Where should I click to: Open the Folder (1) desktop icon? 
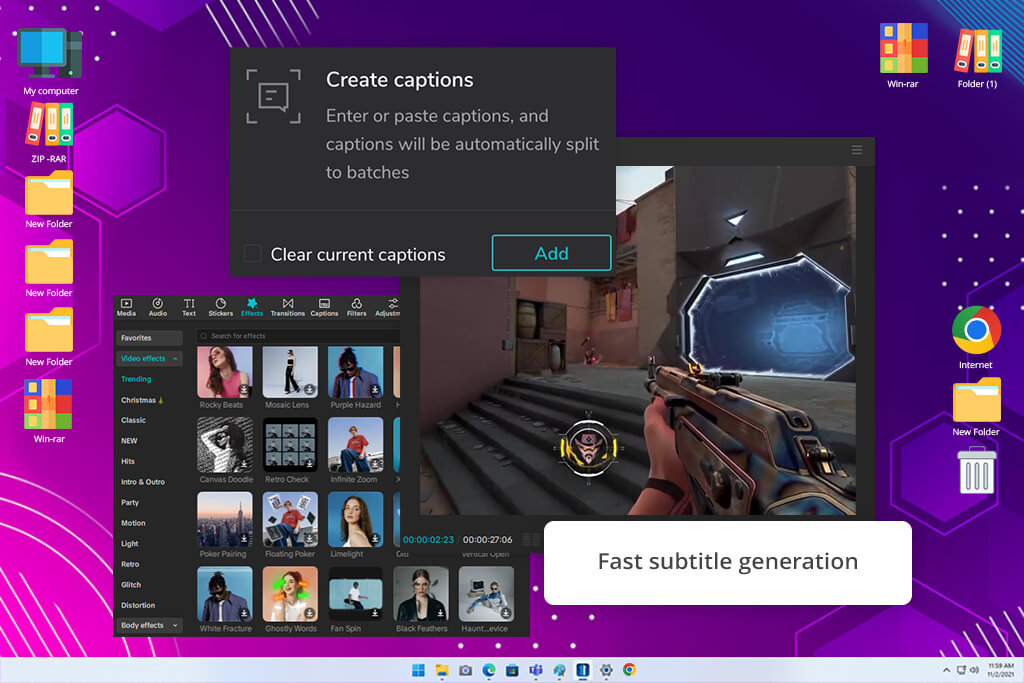(x=977, y=56)
